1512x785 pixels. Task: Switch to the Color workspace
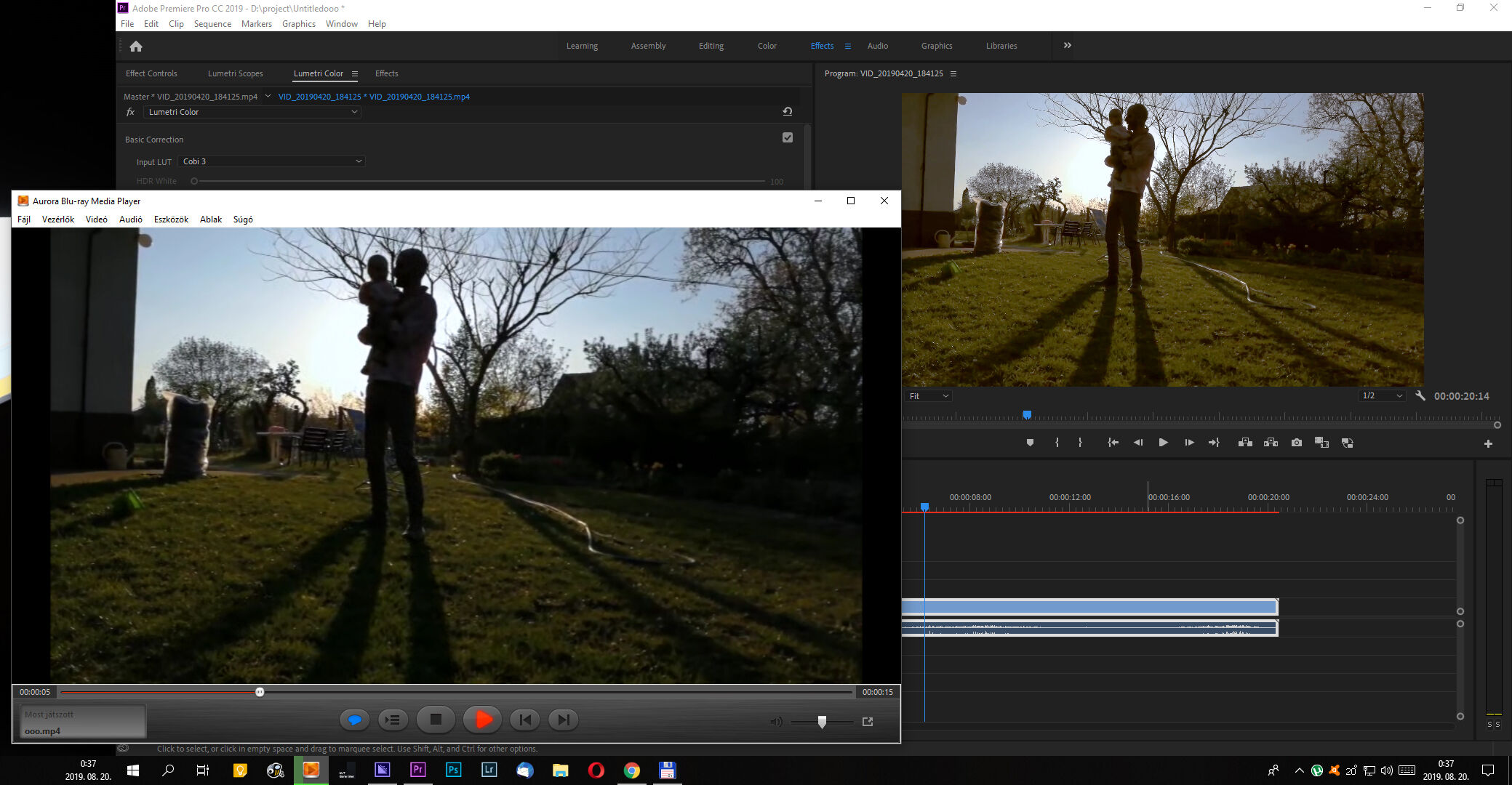click(x=767, y=46)
